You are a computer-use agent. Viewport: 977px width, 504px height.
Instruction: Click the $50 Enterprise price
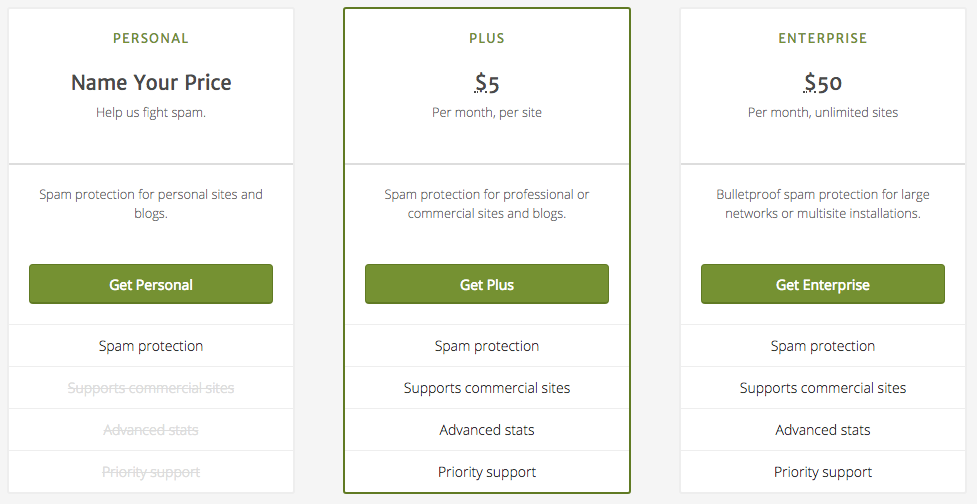[823, 83]
